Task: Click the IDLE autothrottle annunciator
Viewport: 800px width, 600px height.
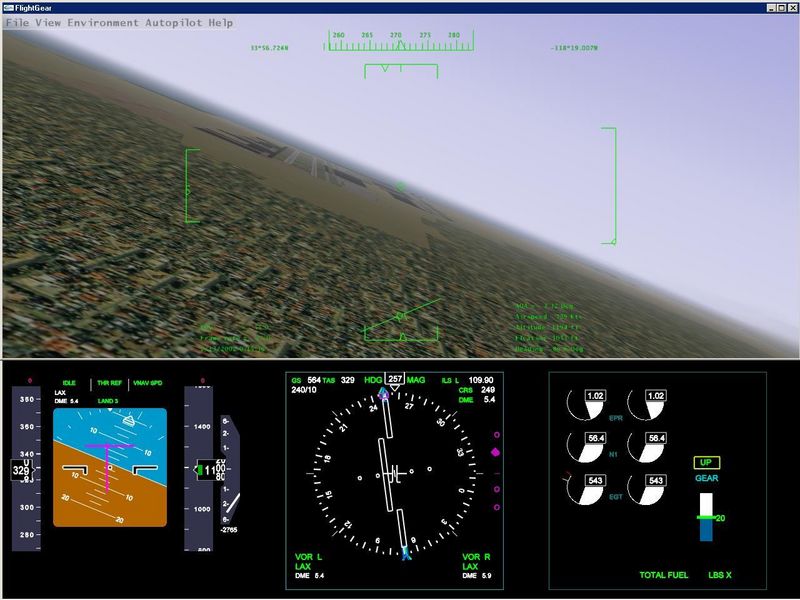Action: [x=69, y=383]
